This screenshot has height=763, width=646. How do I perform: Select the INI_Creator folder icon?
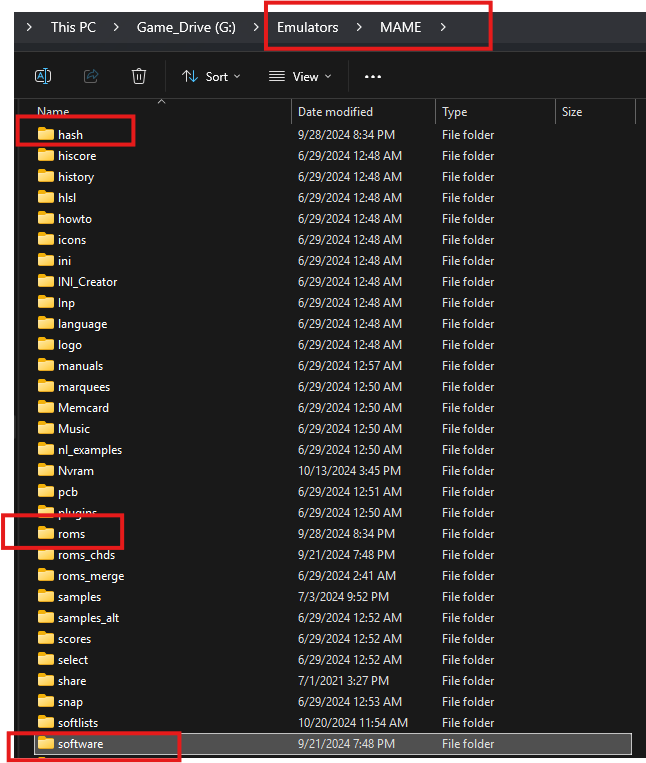46,281
